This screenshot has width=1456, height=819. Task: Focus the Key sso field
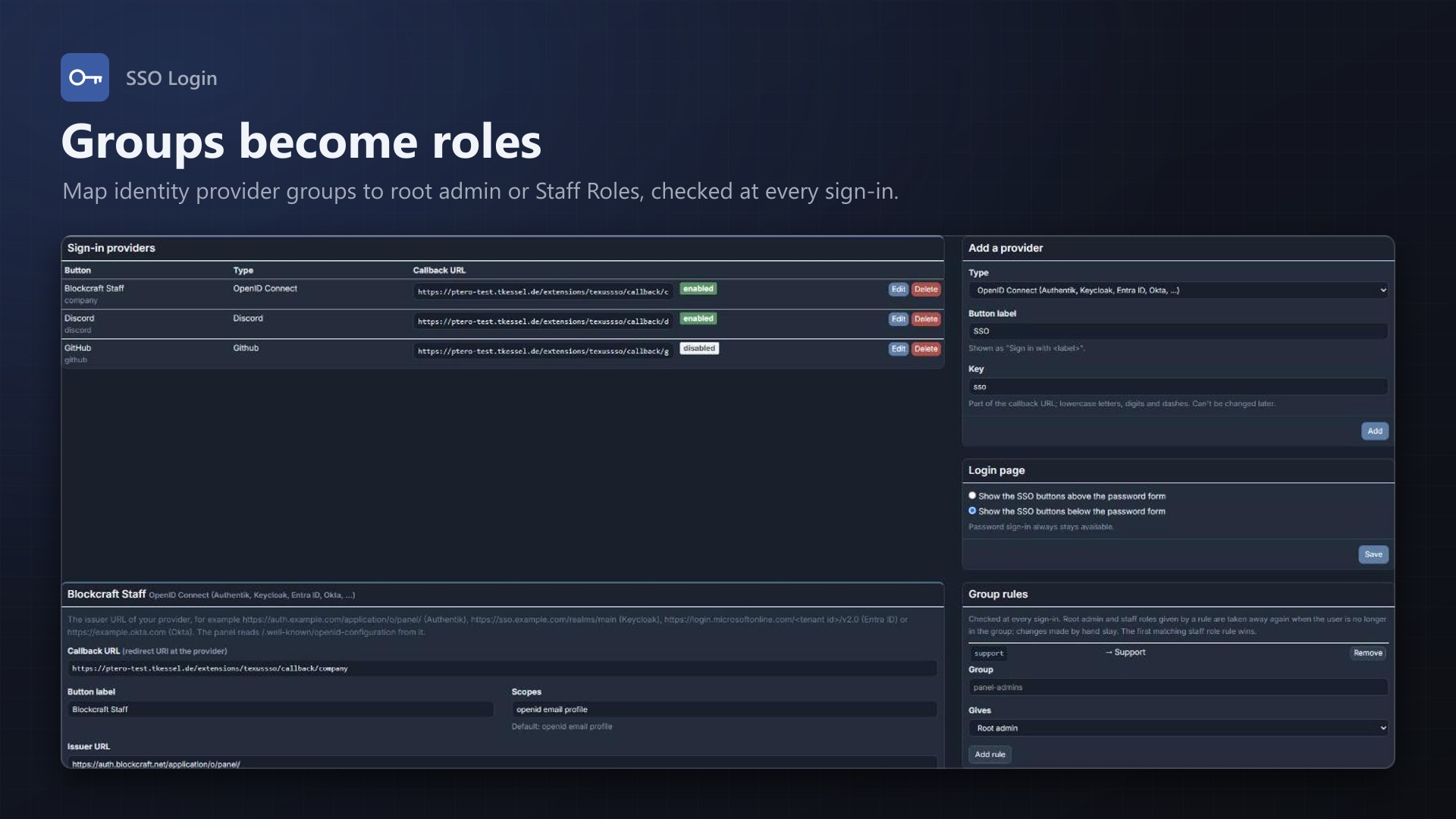tap(1178, 387)
